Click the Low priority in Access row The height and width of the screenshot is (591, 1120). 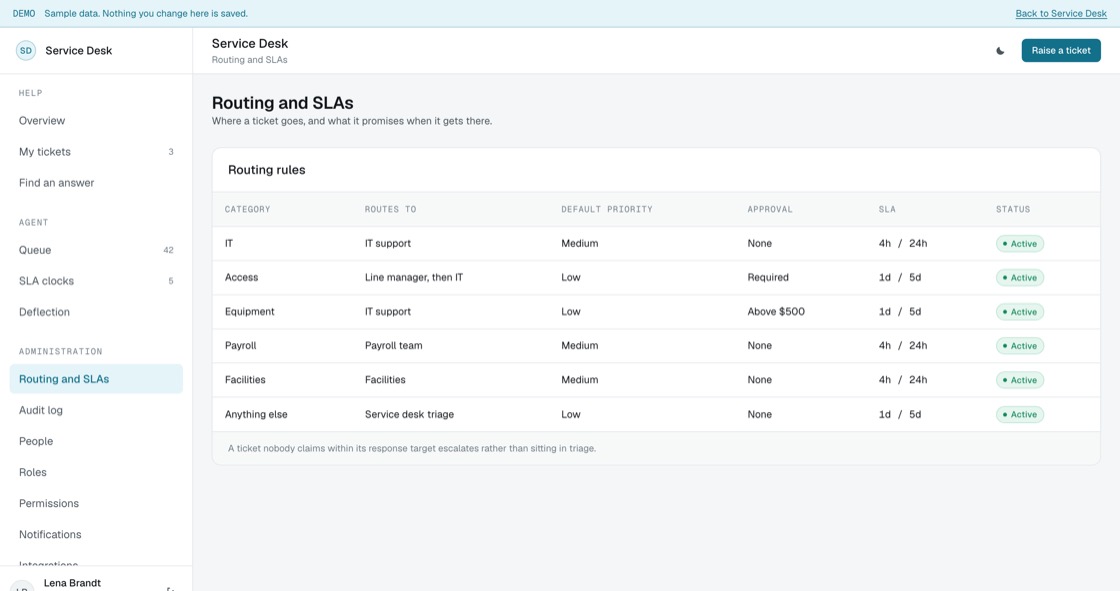[571, 277]
